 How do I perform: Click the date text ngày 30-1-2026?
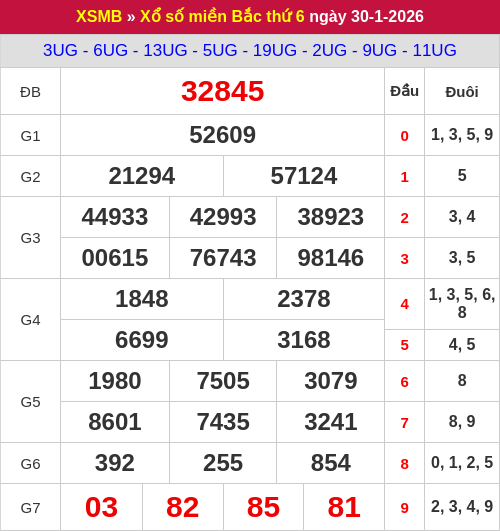367,16
